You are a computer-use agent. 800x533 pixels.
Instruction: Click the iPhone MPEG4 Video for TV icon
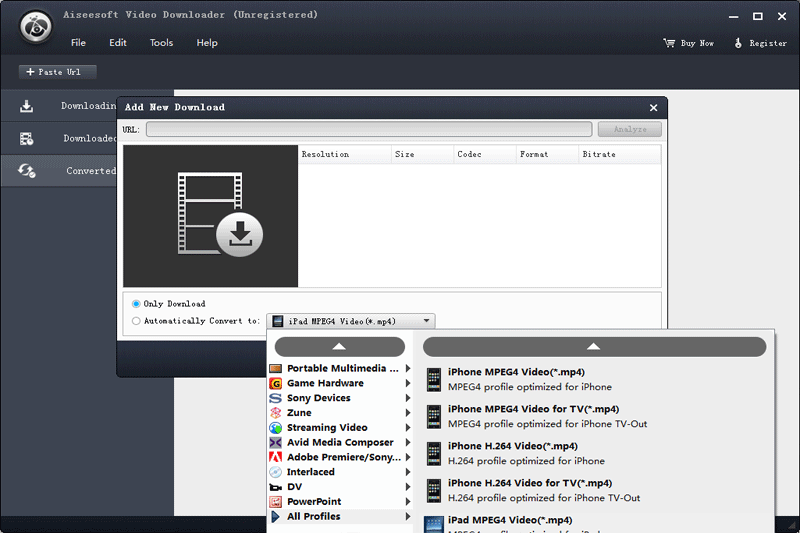tap(434, 417)
